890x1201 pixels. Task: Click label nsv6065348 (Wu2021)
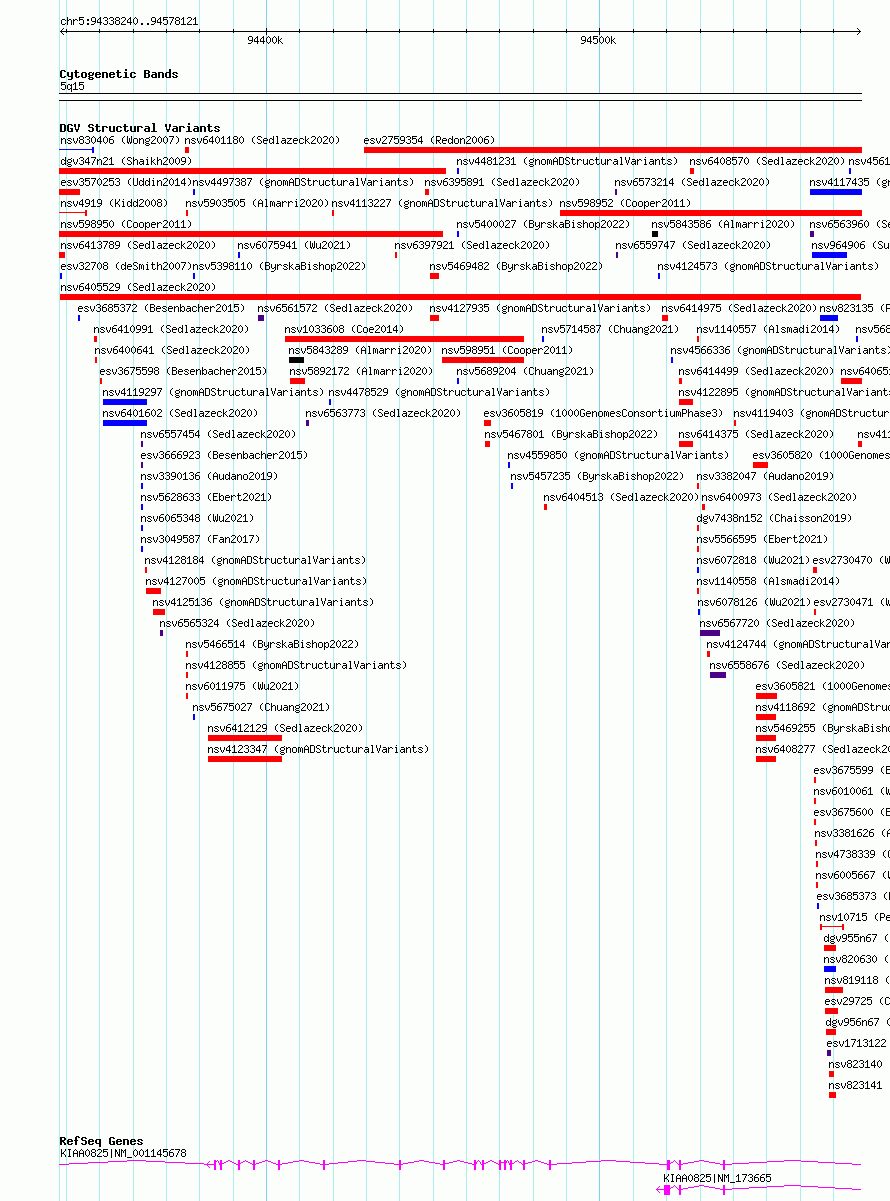coord(197,518)
